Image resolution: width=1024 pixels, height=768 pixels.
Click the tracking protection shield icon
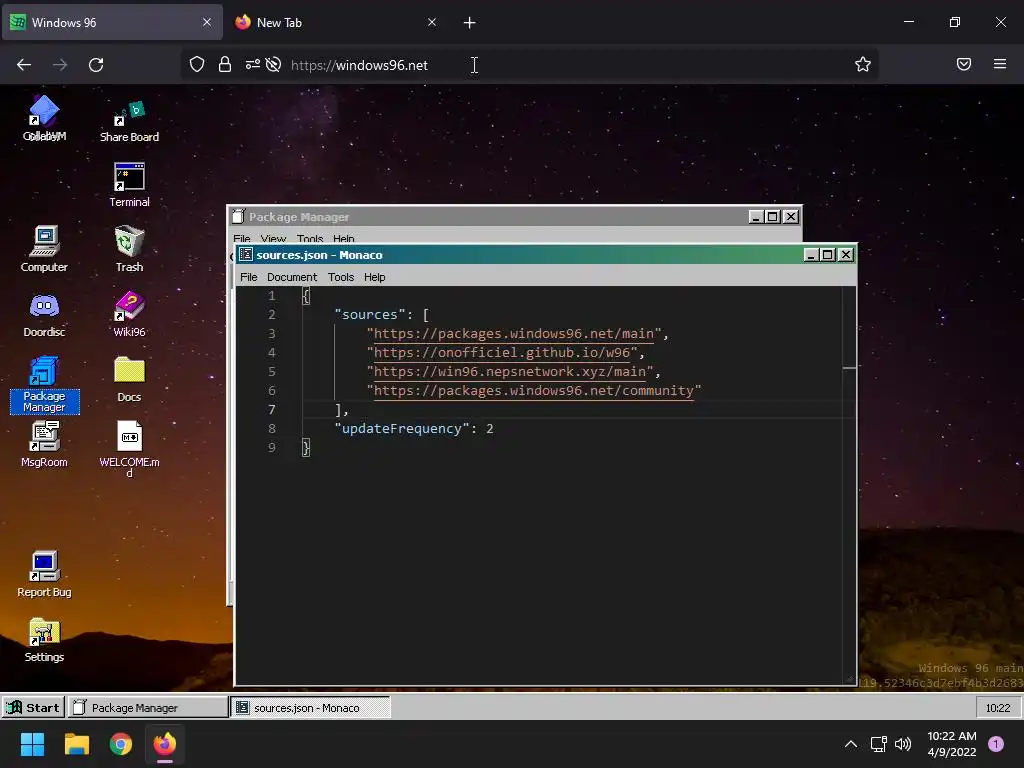point(197,64)
